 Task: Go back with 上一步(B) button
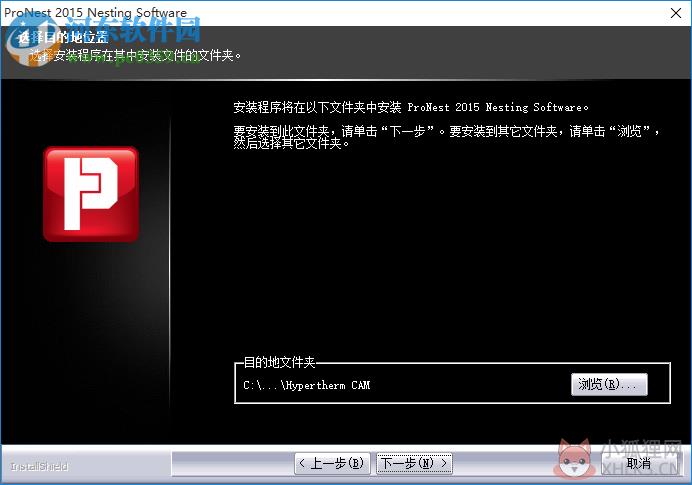pos(332,463)
